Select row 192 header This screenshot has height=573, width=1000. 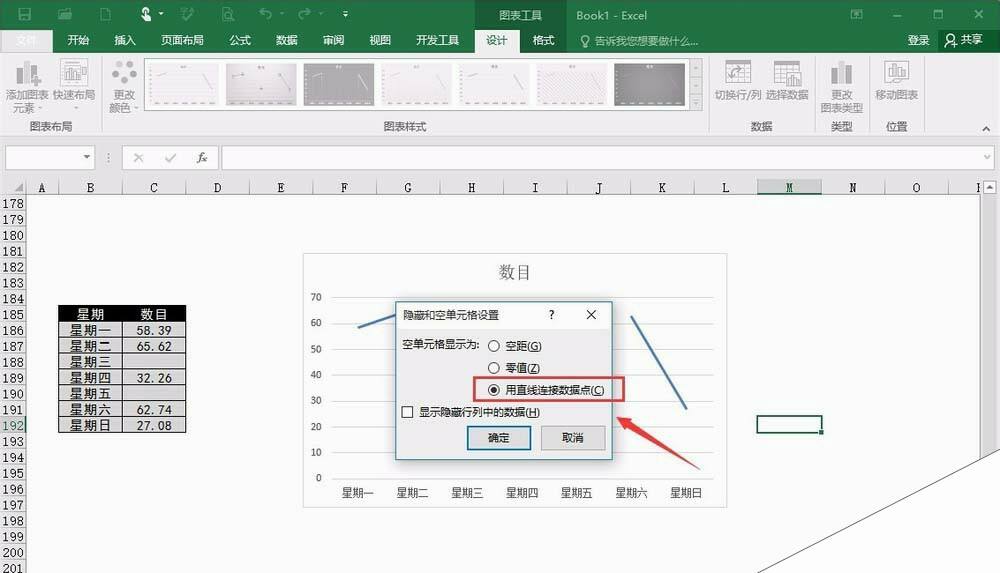click(13, 426)
